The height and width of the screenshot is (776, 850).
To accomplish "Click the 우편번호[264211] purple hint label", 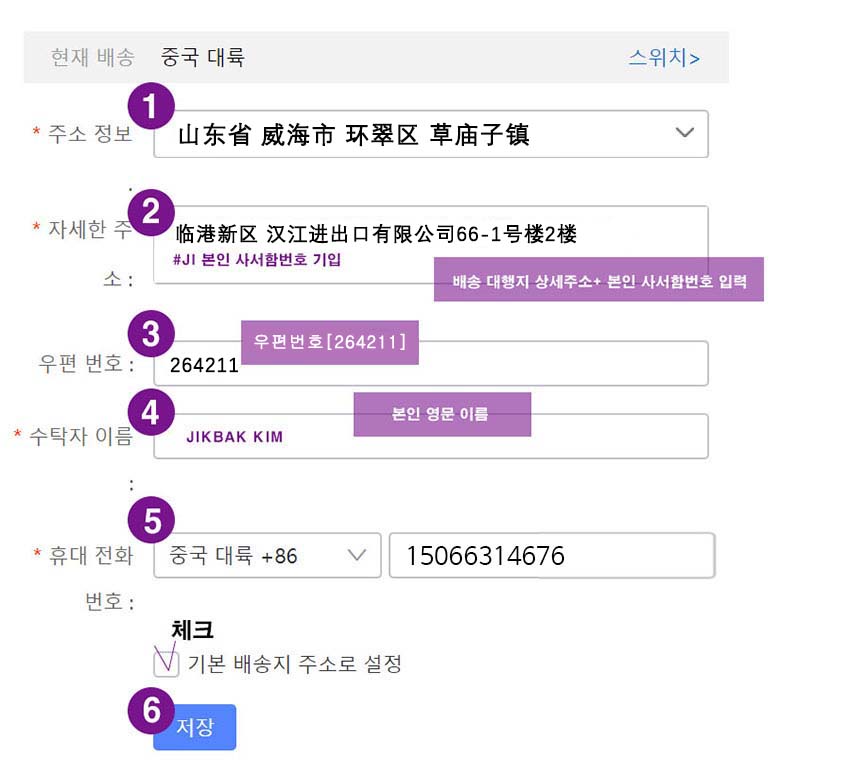I will click(x=330, y=342).
